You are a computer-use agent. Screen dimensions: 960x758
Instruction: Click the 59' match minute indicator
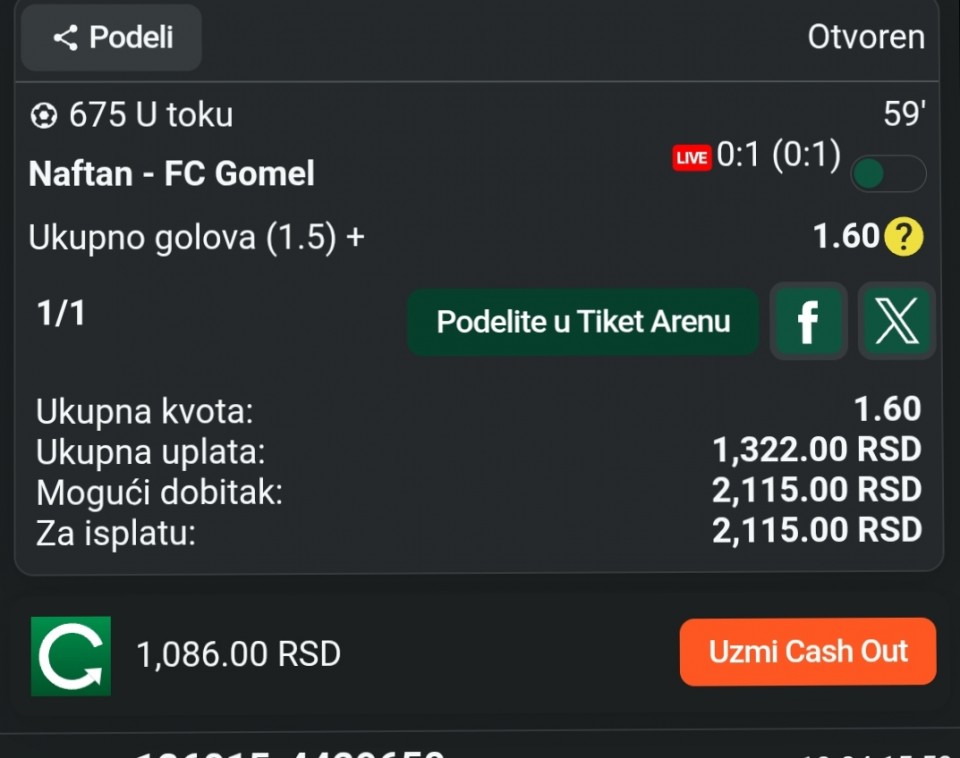point(903,115)
